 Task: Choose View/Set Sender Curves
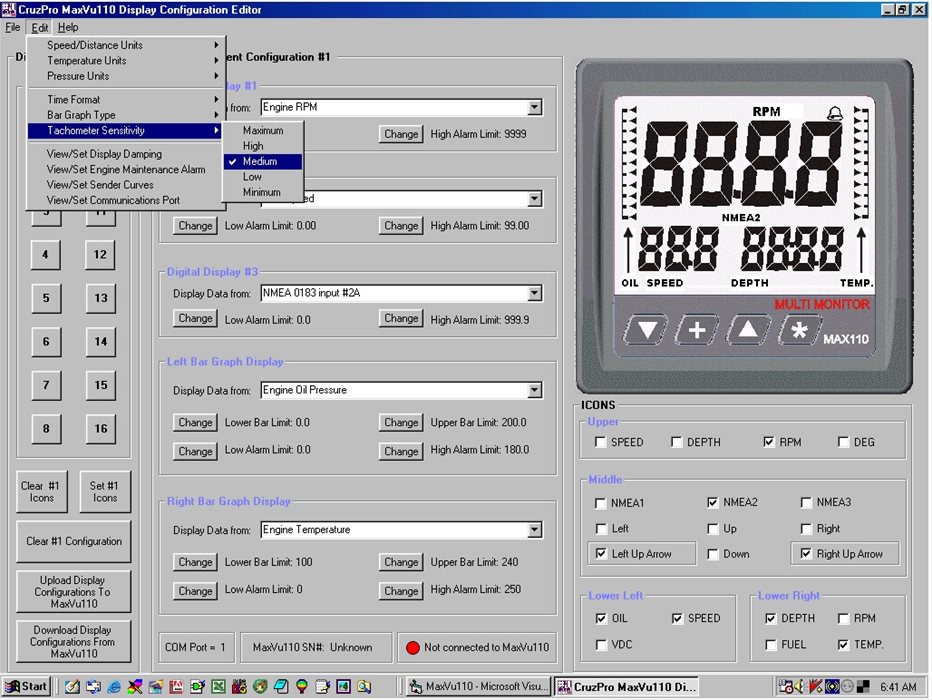(125, 185)
